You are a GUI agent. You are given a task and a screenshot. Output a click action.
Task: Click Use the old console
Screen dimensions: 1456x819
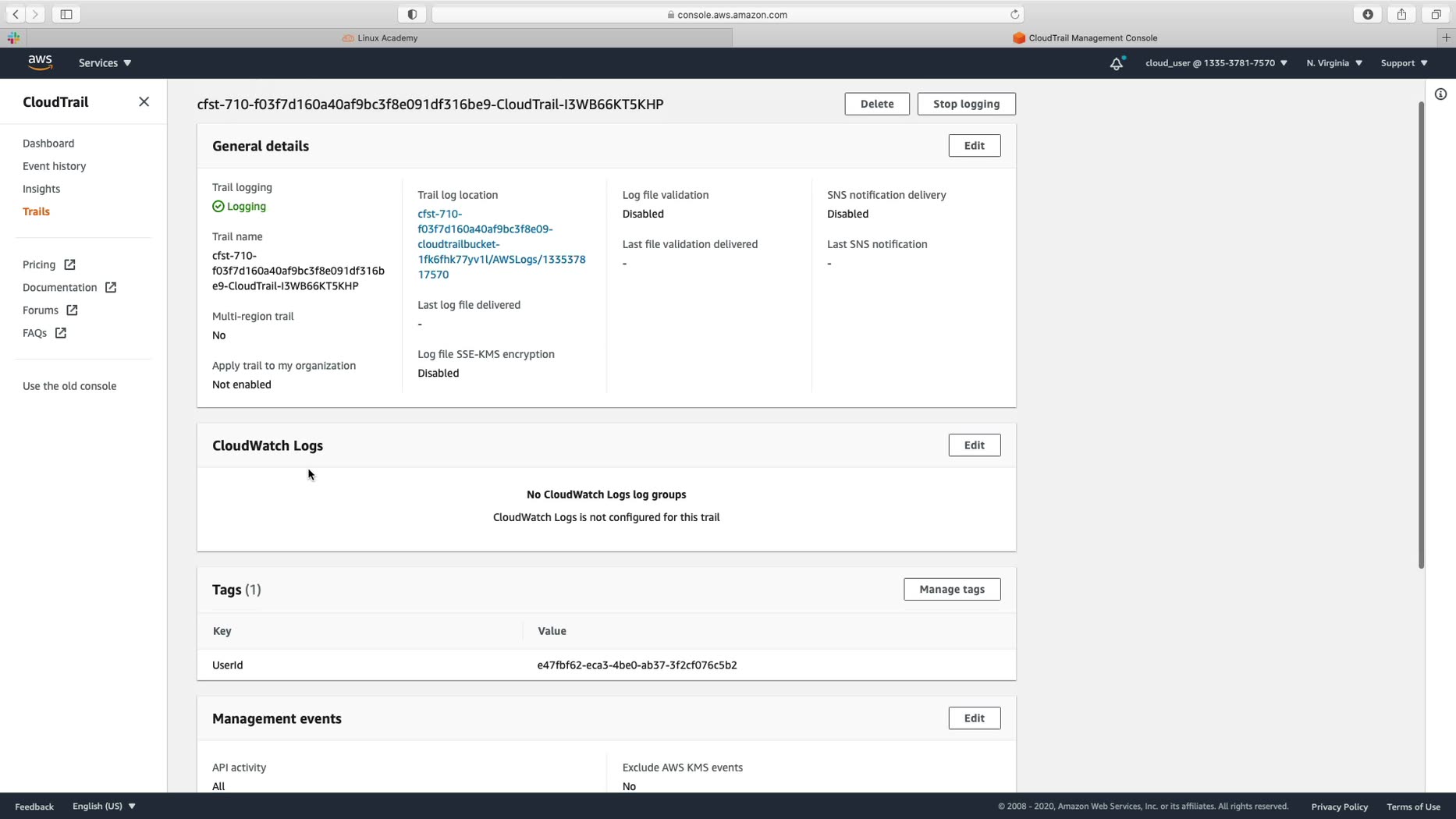[x=69, y=386]
